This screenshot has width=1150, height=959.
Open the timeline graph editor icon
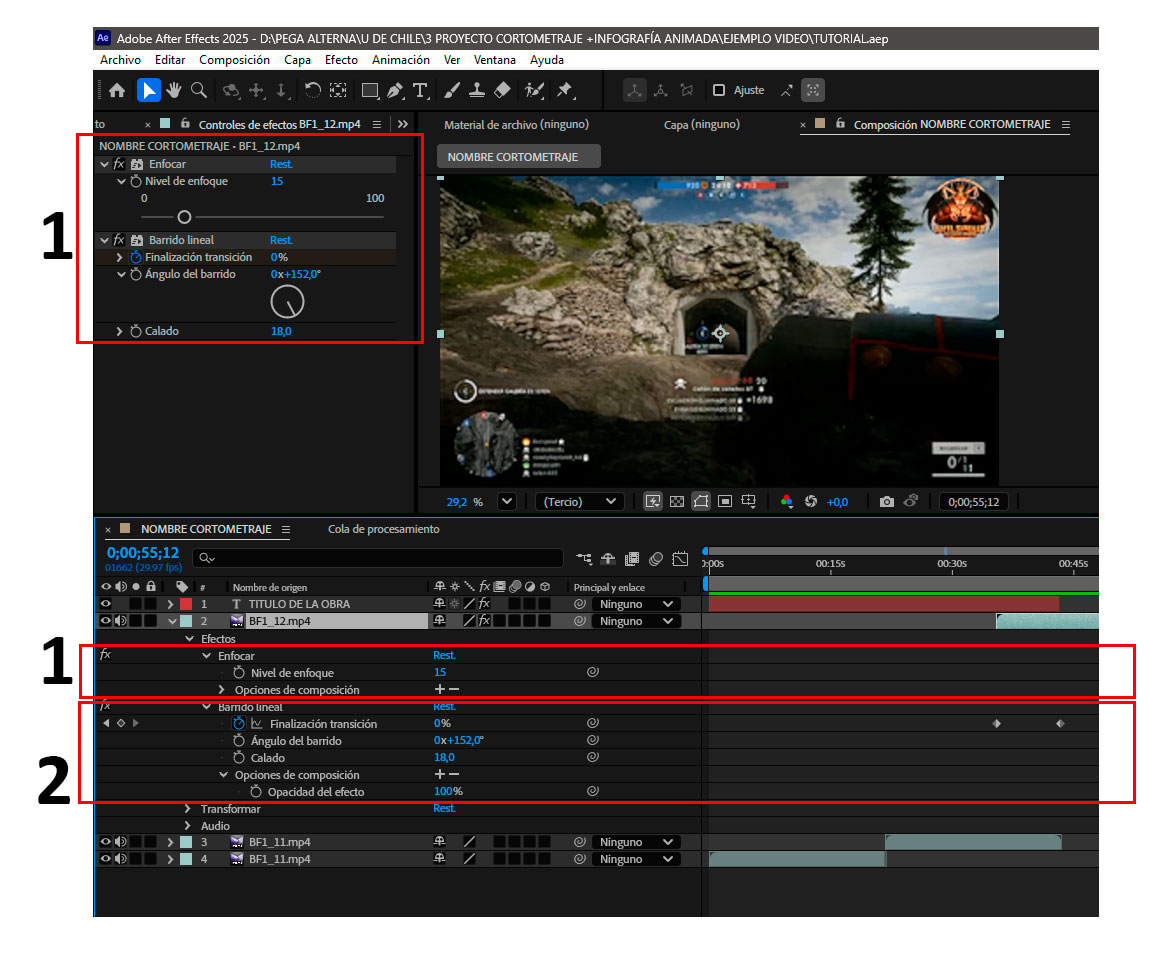pyautogui.click(x=680, y=559)
